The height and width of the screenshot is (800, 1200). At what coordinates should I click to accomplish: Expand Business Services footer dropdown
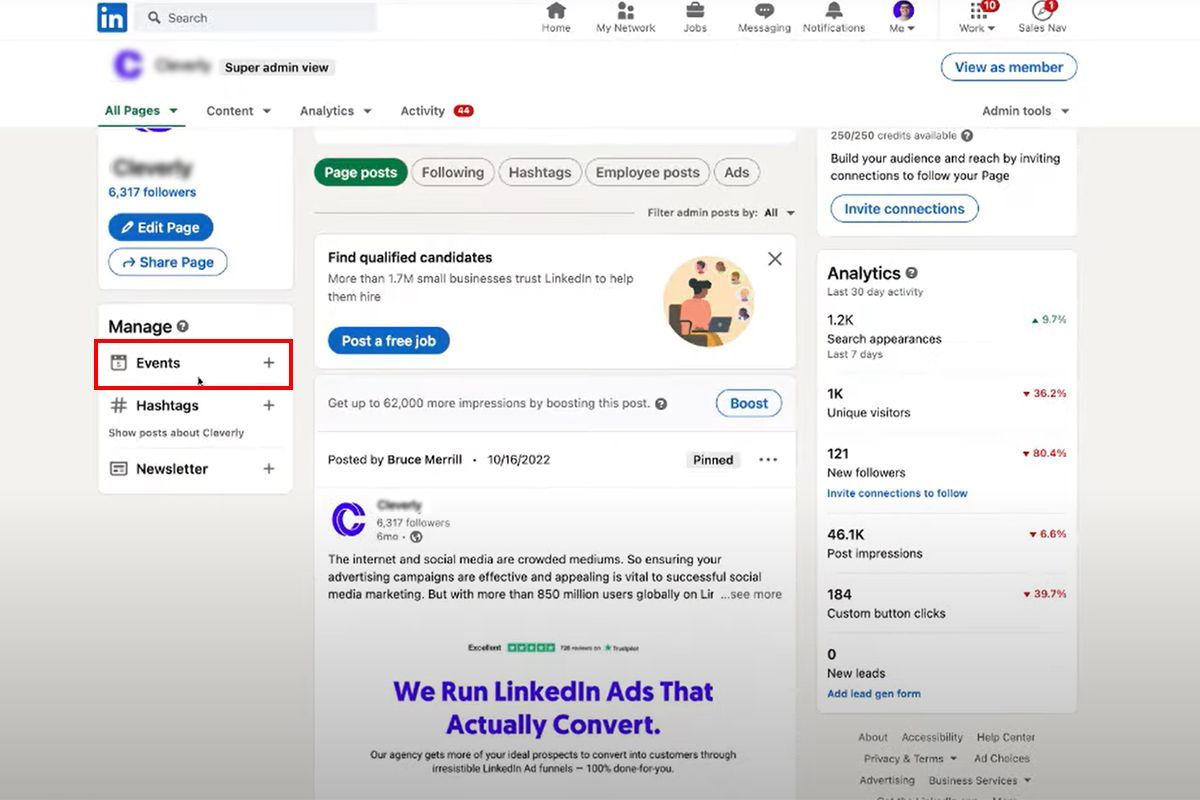(980, 780)
